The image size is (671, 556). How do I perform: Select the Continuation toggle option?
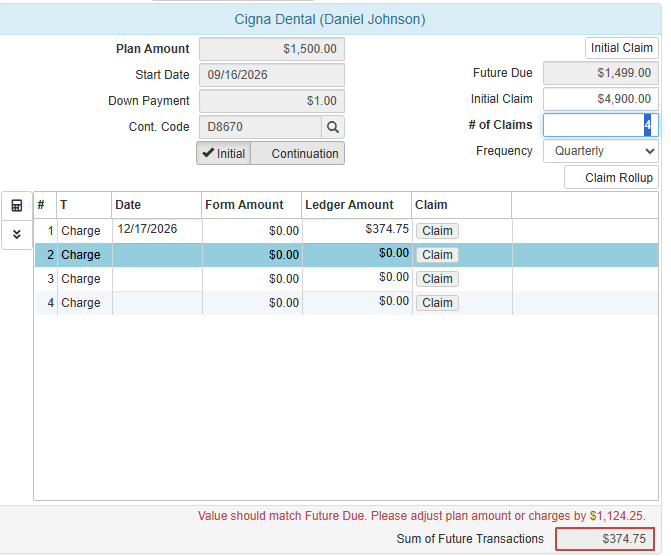[298, 154]
